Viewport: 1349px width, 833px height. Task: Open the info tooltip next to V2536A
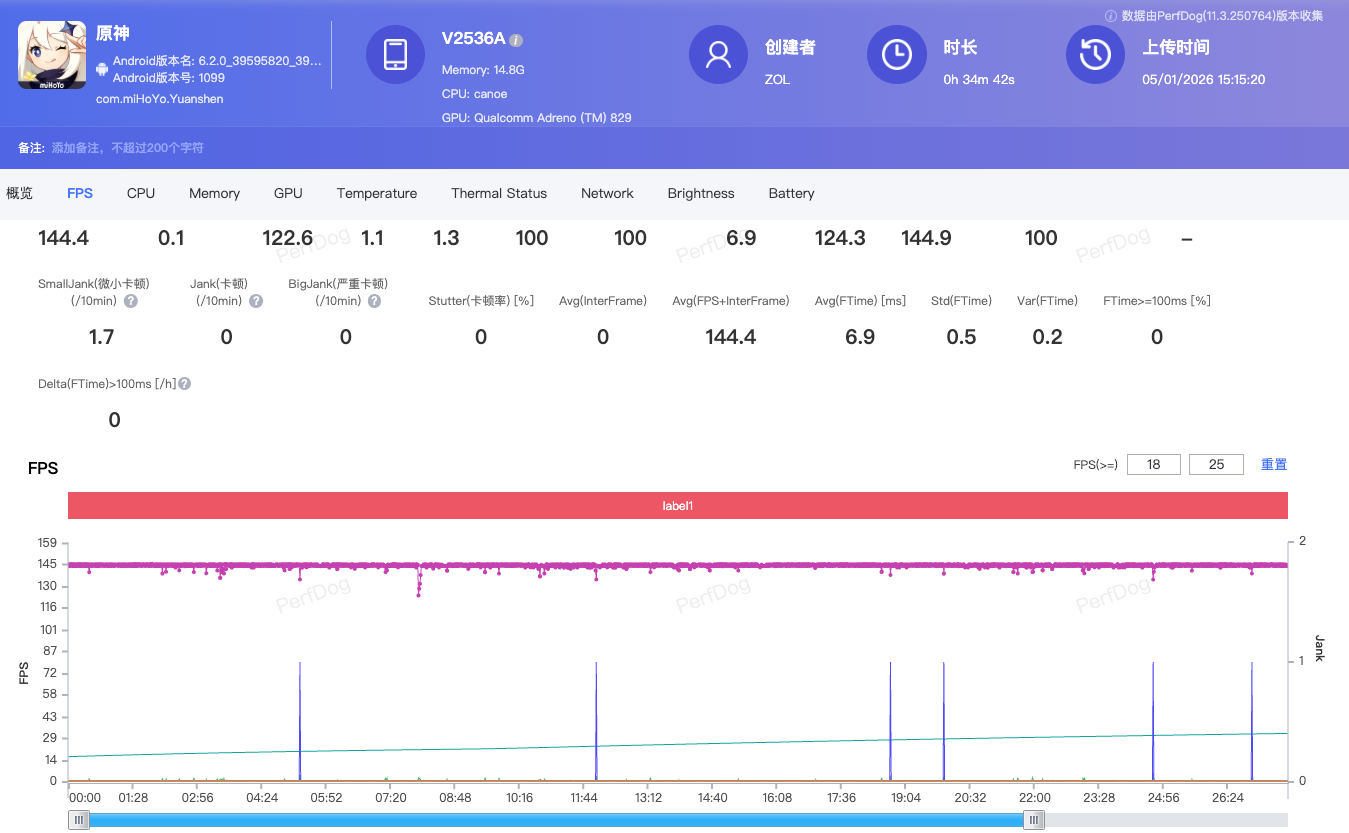(517, 38)
